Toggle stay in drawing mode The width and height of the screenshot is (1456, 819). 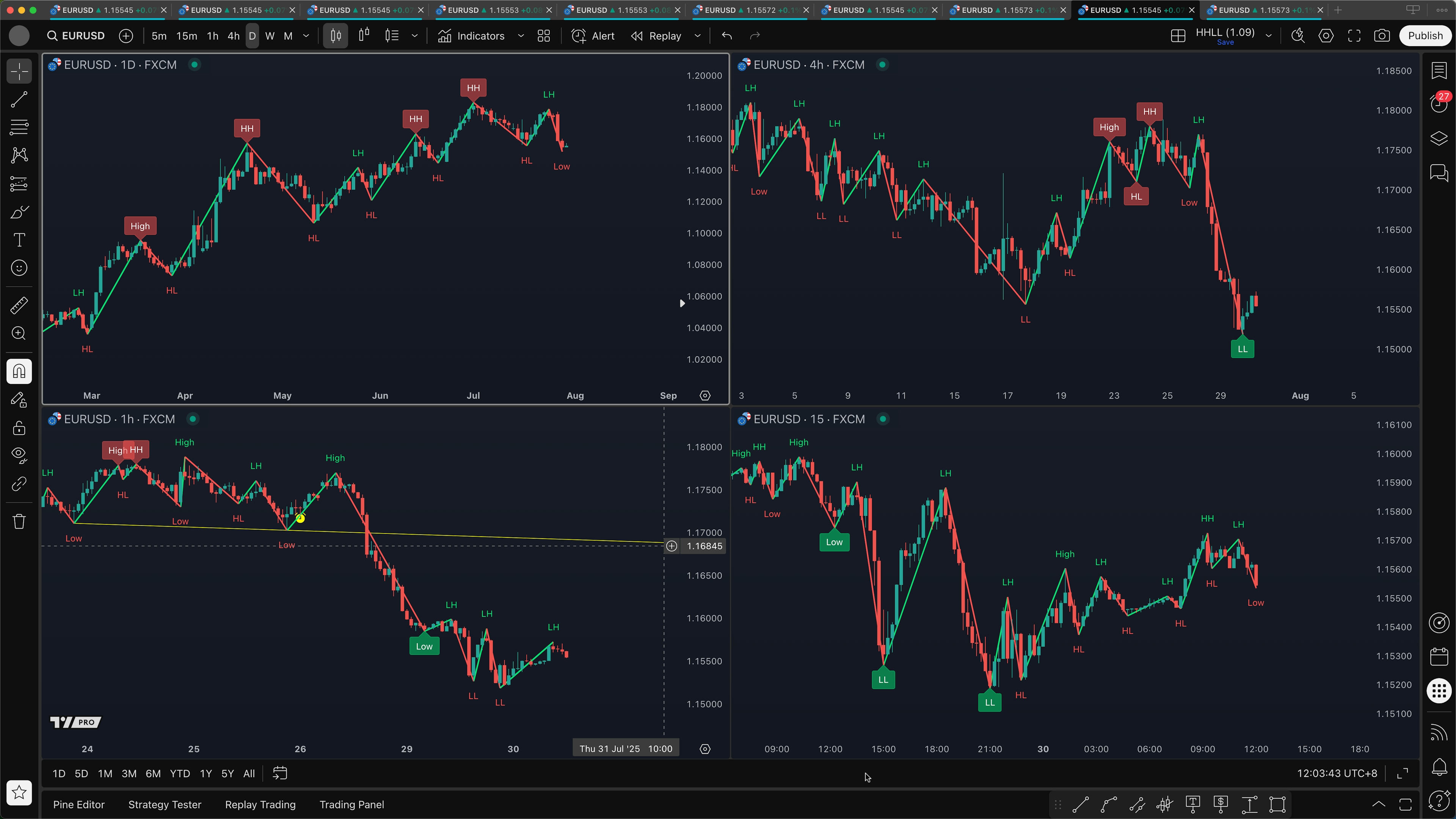click(19, 400)
